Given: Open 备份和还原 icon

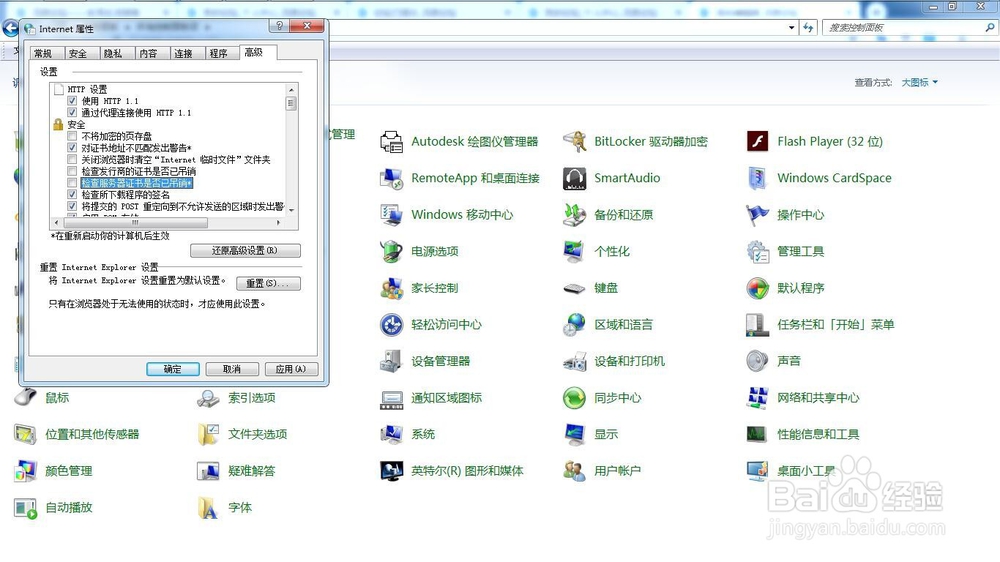Looking at the screenshot, I should (575, 215).
